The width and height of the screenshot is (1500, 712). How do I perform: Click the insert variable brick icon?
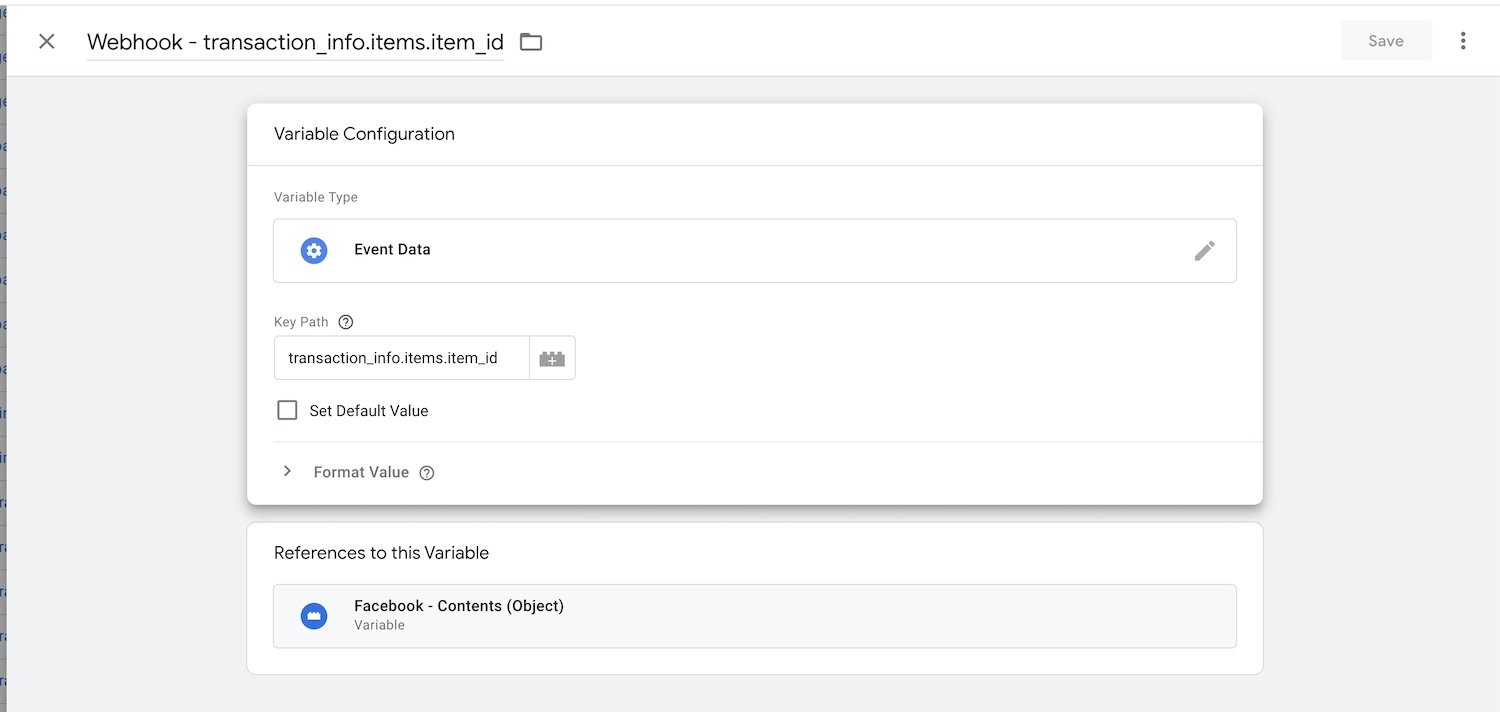coord(552,358)
